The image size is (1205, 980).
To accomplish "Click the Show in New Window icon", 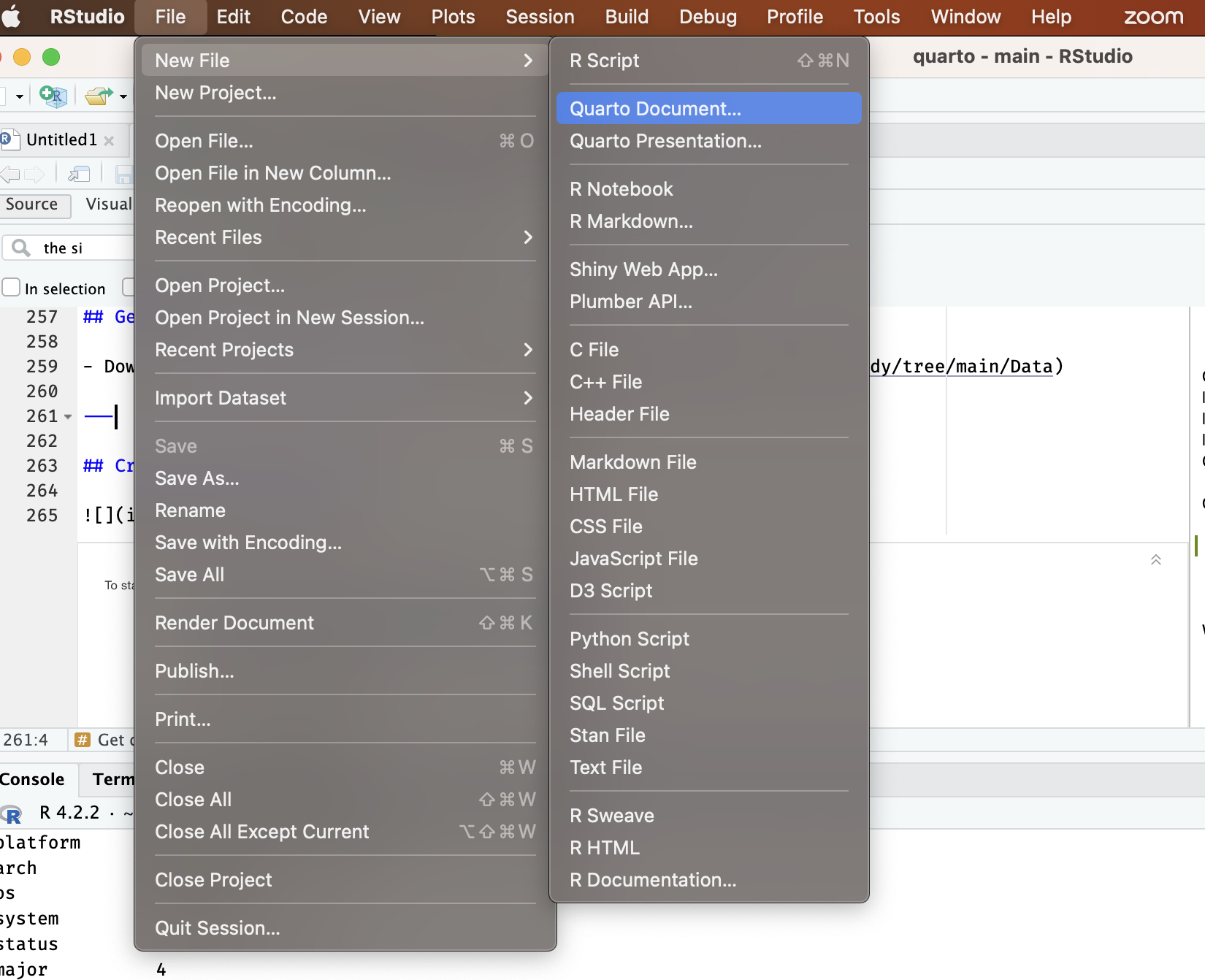I will click(79, 174).
